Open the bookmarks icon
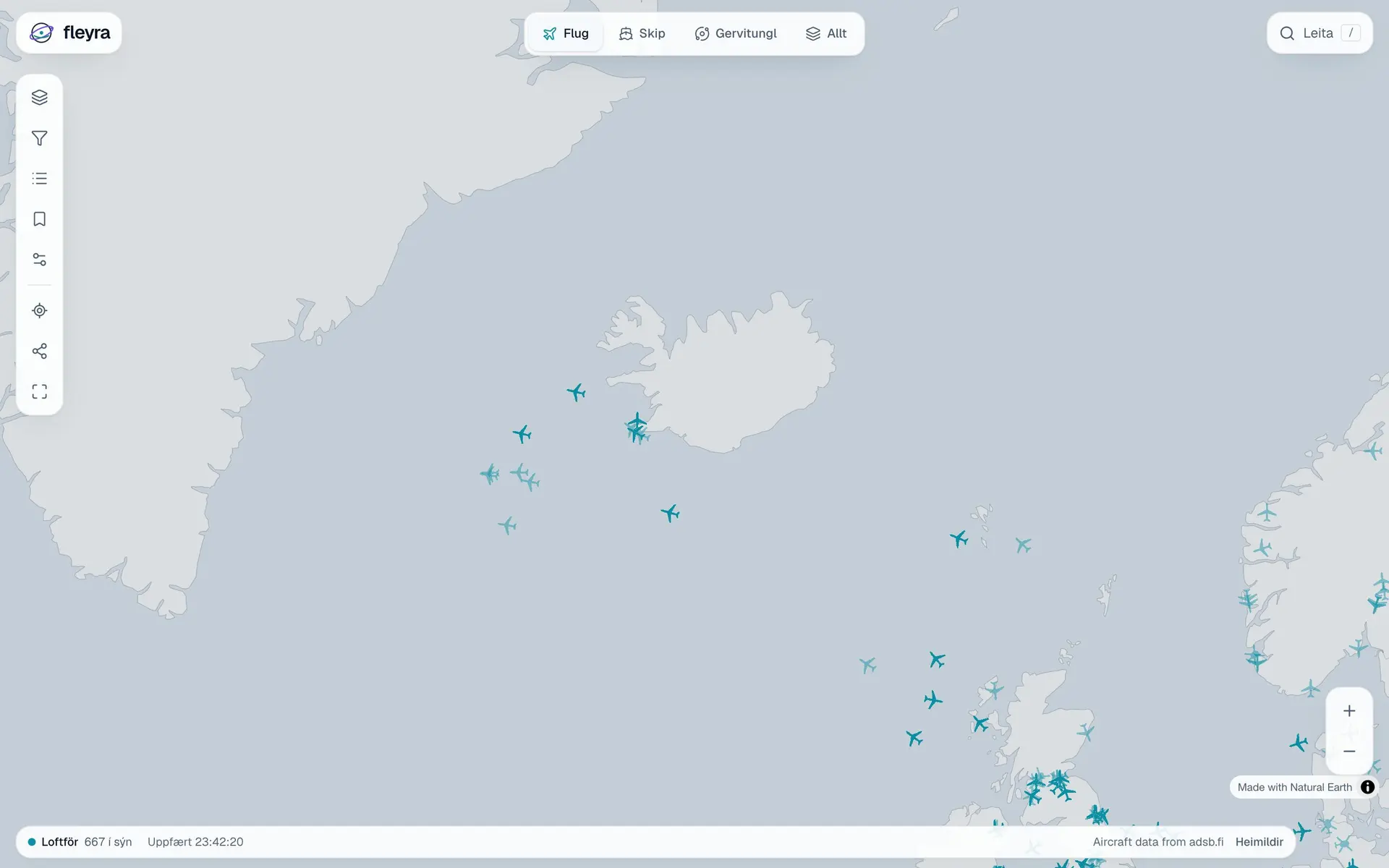The image size is (1389, 868). 40,218
